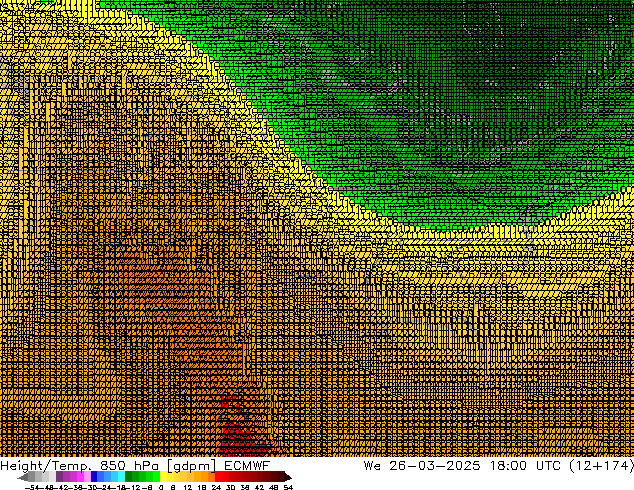Click the dark blue legend swatch above -30
The width and height of the screenshot is (634, 490).
click(94, 476)
